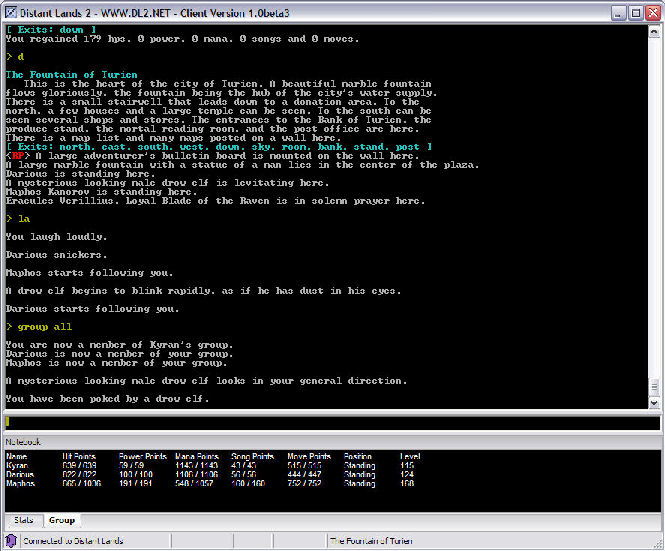This screenshot has height=551, width=665.
Task: Click the Notebook panel title
Action: pos(22,441)
